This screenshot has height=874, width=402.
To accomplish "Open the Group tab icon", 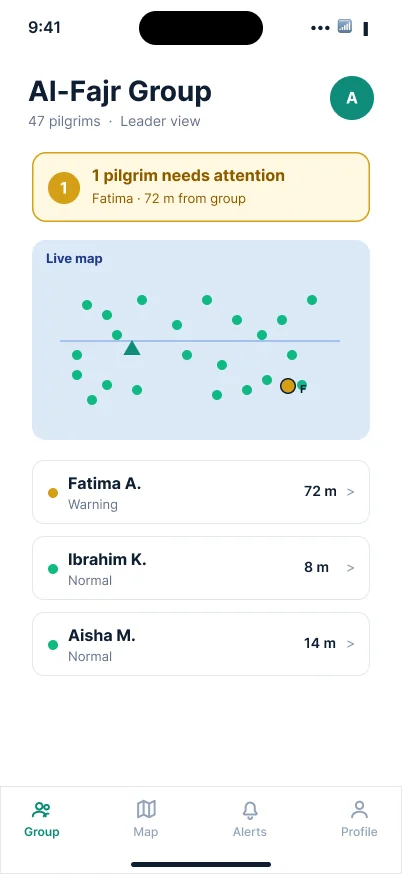I will pos(41,809).
